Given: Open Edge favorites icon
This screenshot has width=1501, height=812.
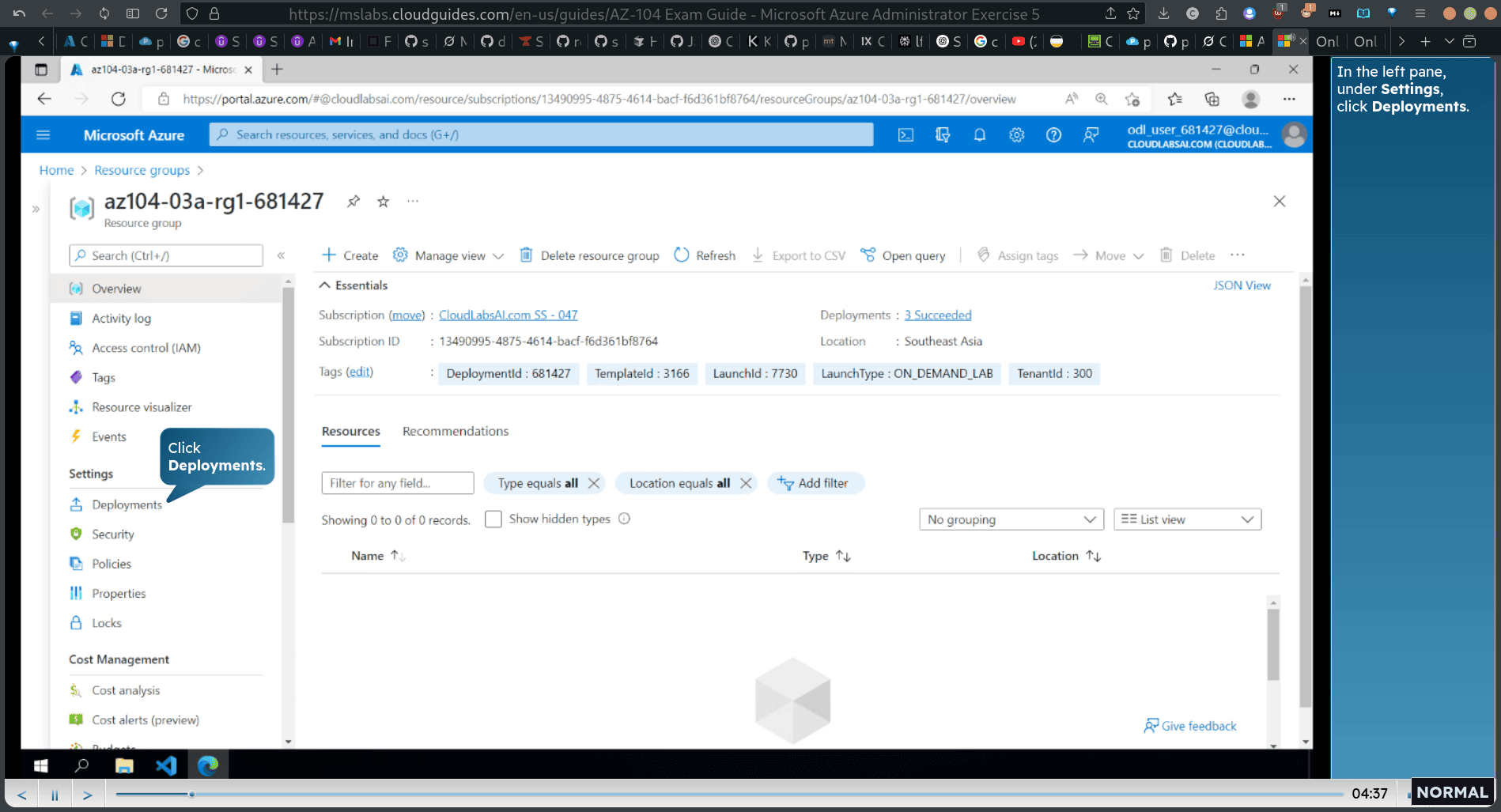Looking at the screenshot, I should coord(1174,99).
